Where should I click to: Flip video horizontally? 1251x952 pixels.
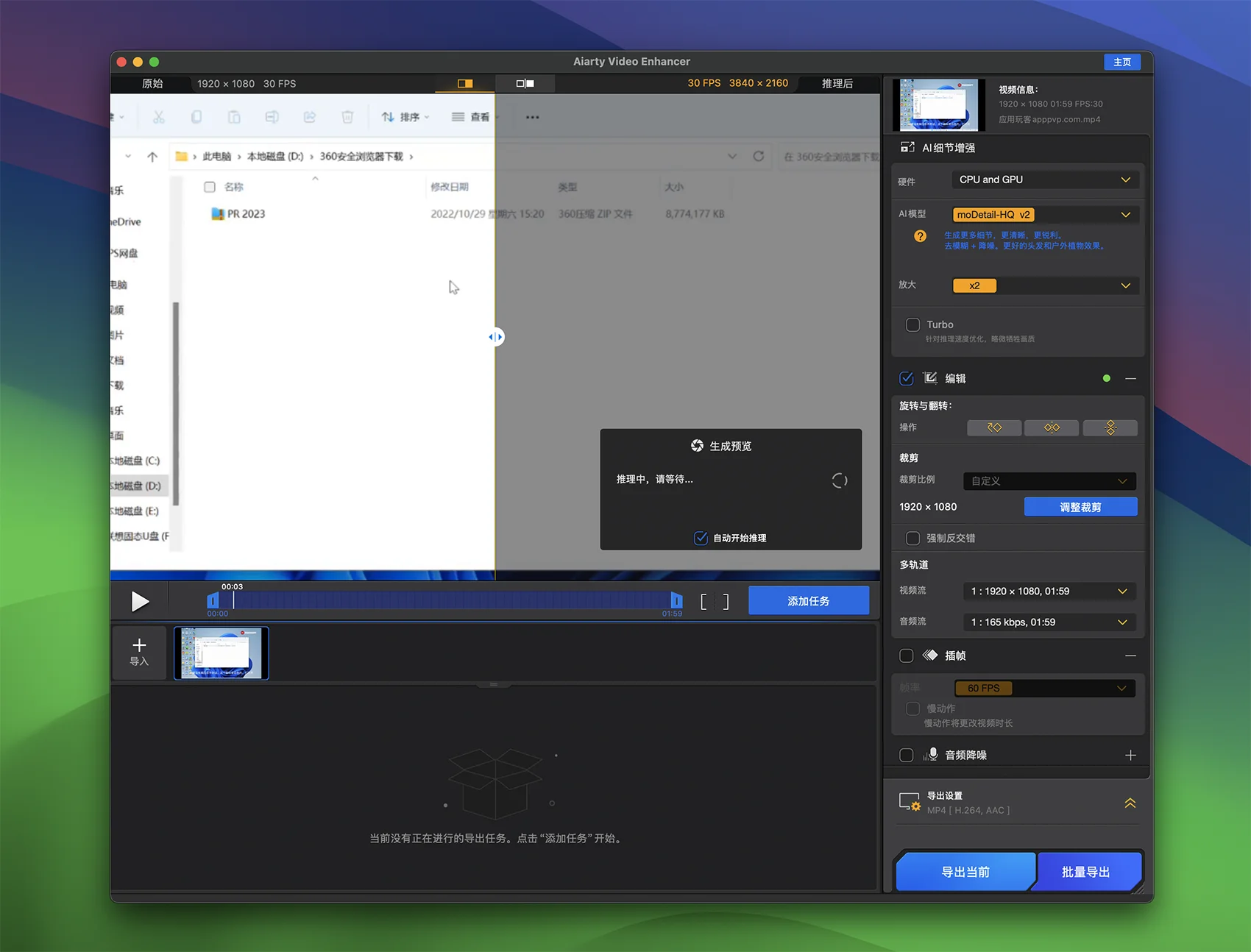click(1052, 427)
